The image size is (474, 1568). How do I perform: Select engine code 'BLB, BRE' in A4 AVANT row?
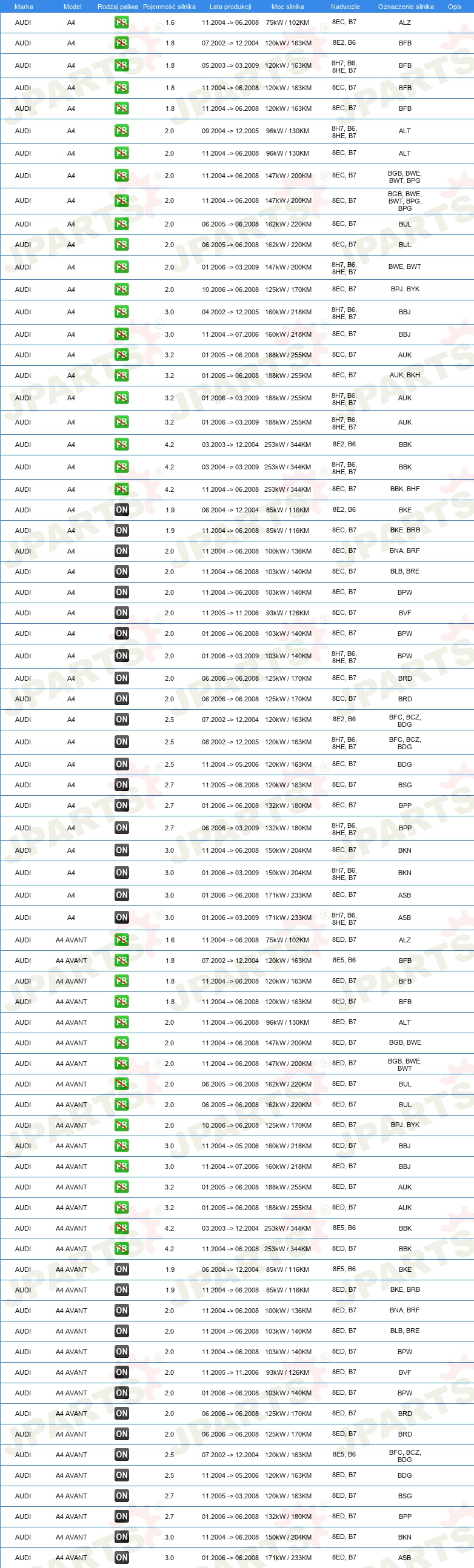[404, 1331]
